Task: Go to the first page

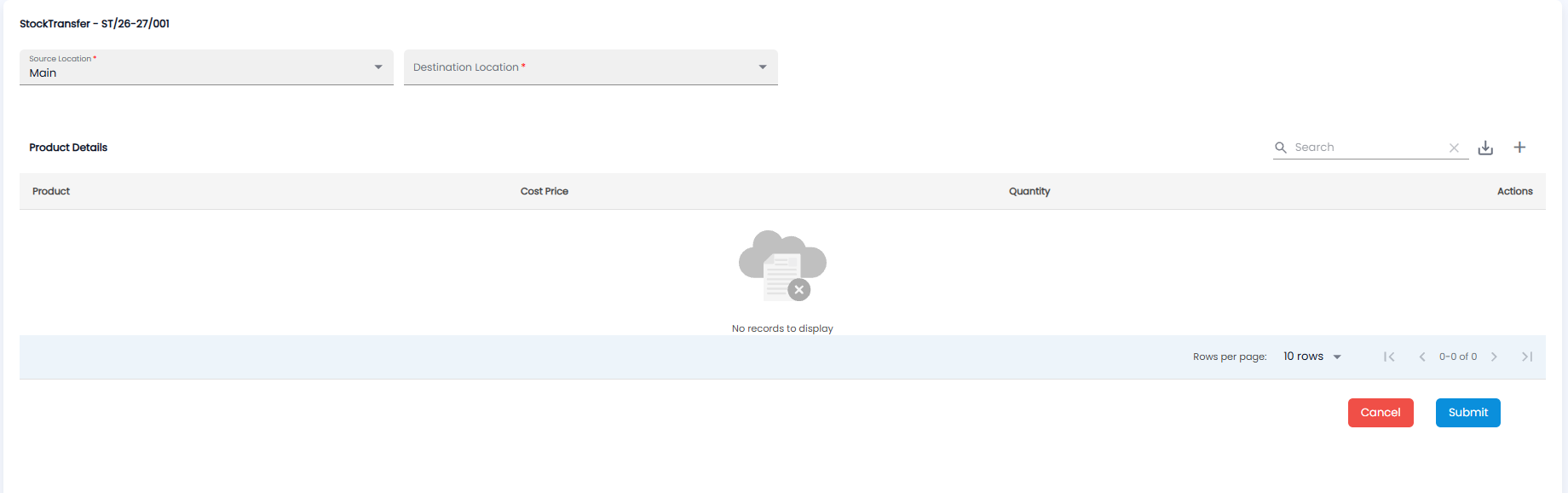Action: (1389, 357)
